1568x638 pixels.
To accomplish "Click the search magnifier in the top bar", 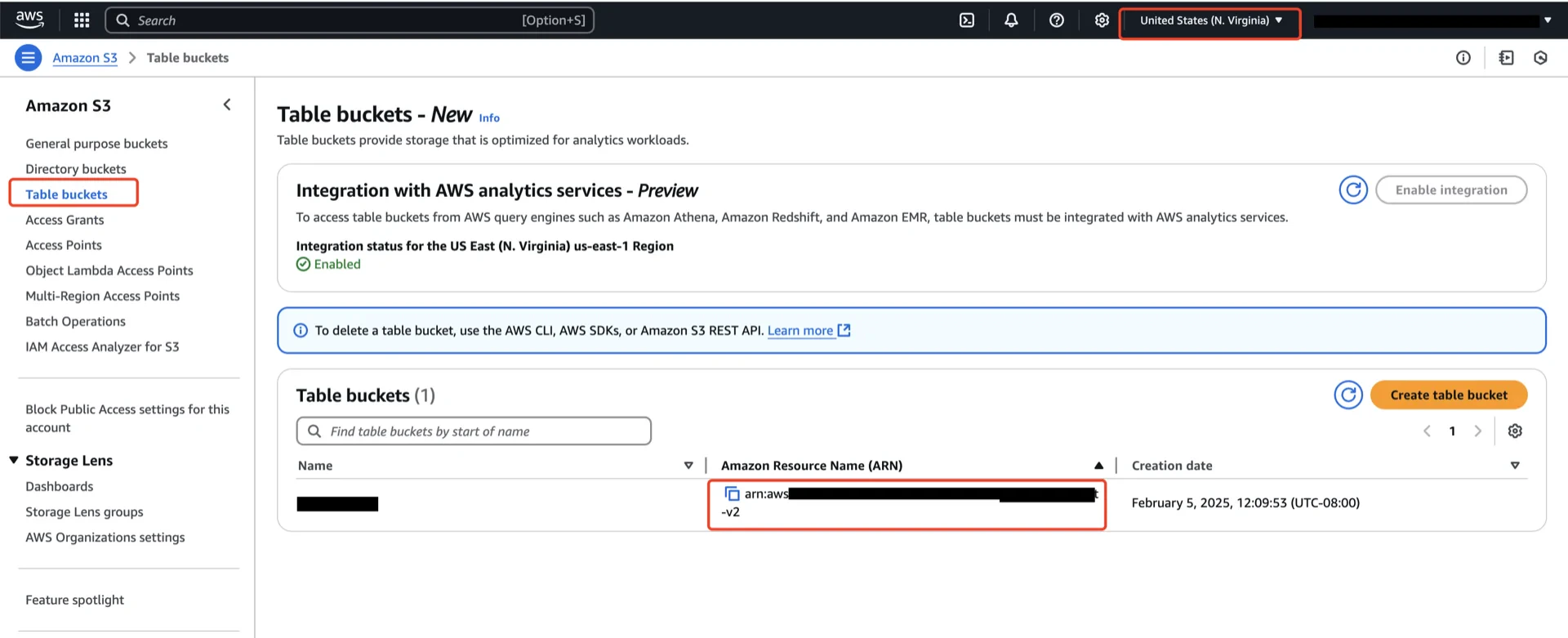I will pyautogui.click(x=122, y=20).
